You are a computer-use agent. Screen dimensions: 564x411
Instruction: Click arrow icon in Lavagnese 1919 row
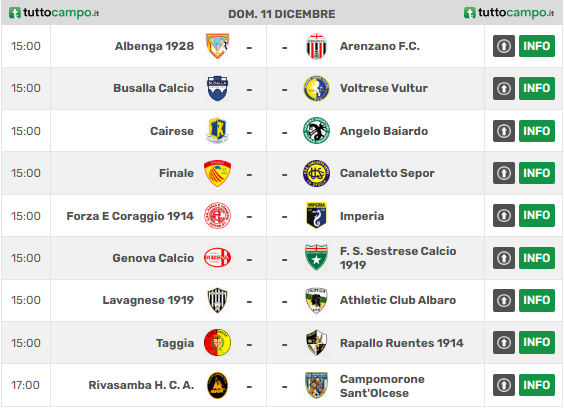tap(504, 300)
